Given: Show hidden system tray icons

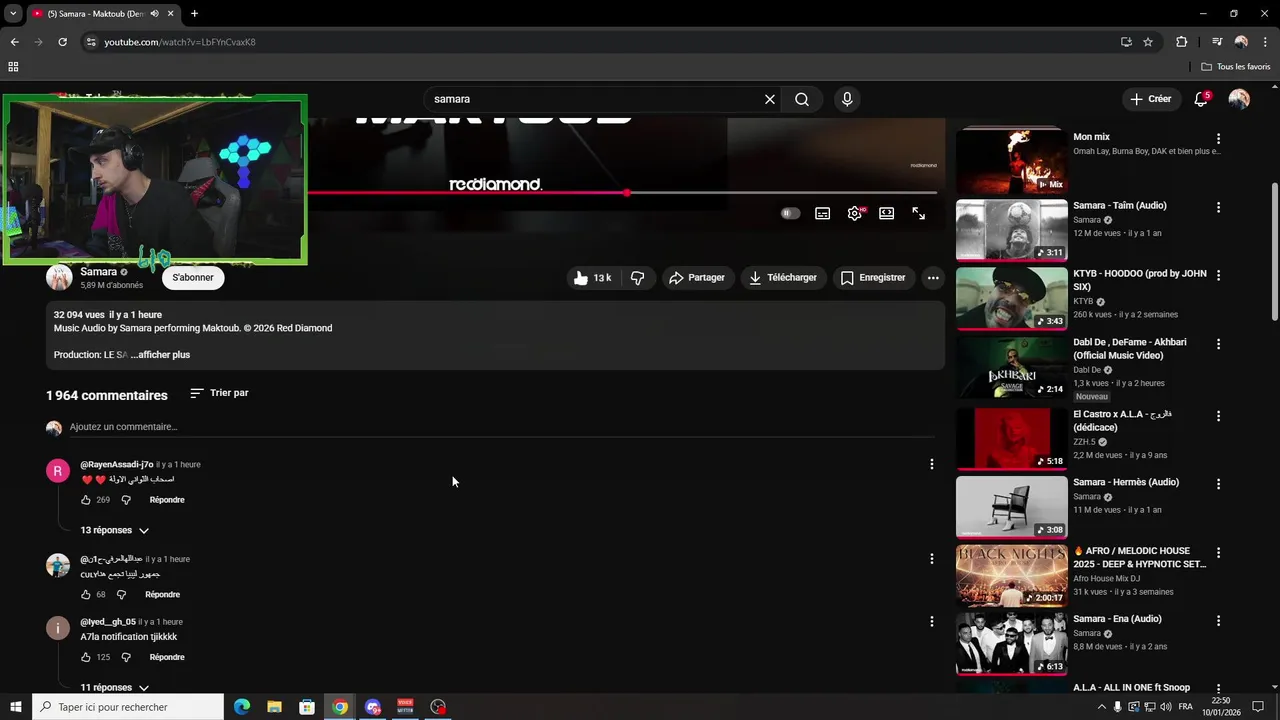Looking at the screenshot, I should click(1101, 707).
